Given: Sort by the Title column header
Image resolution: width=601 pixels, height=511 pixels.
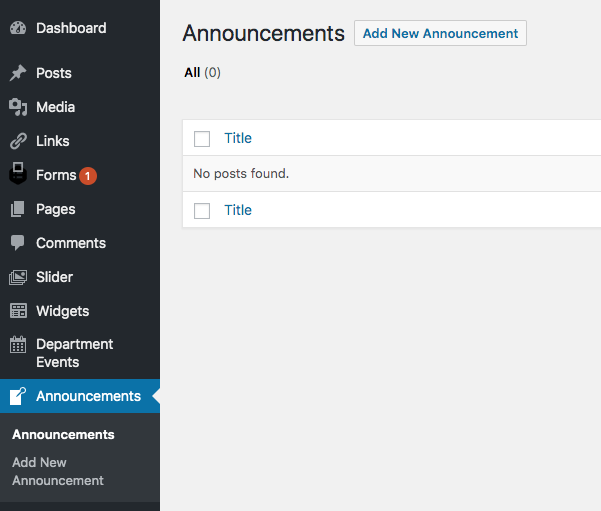Looking at the screenshot, I should [x=238, y=138].
